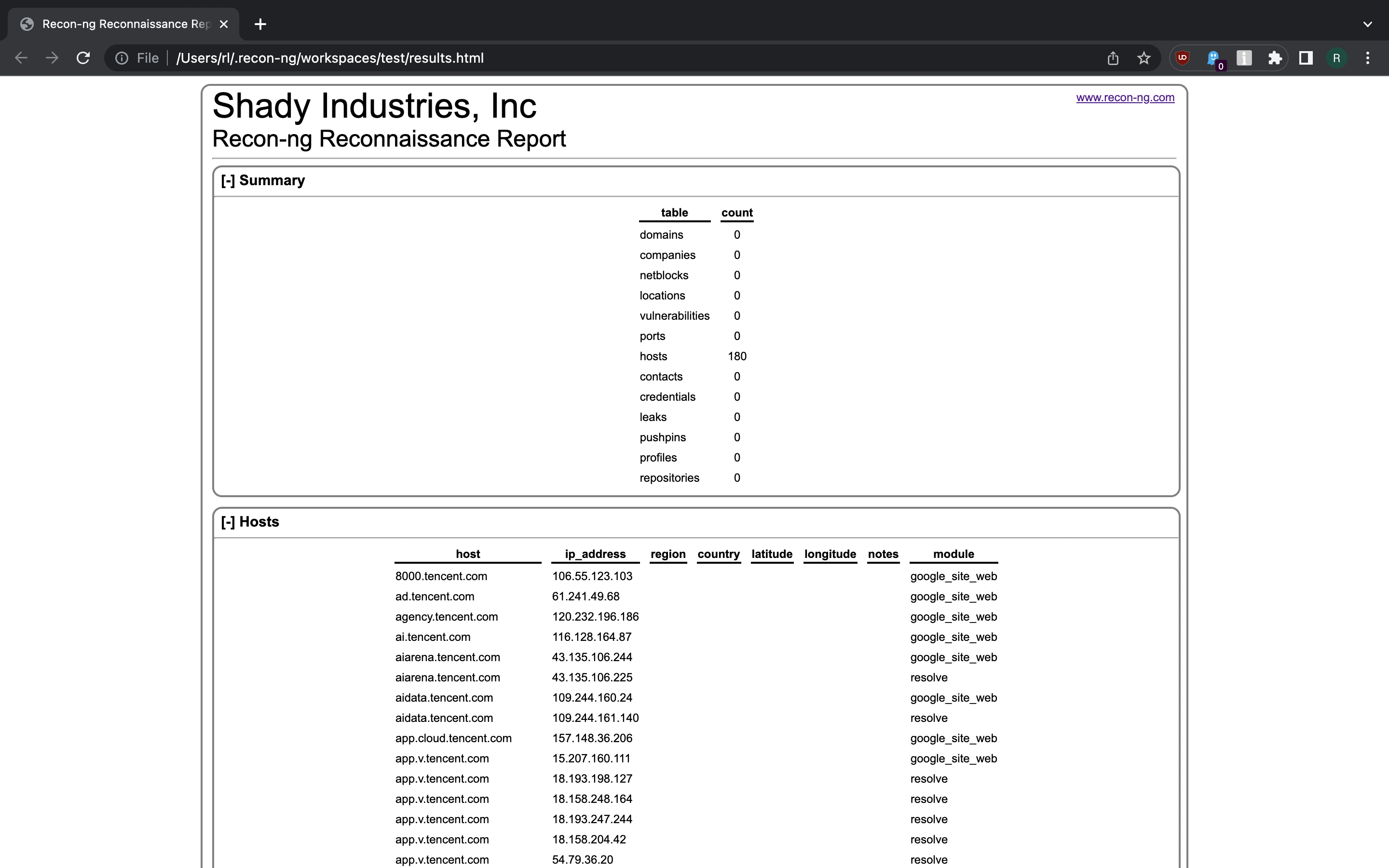
Task: Click the country column header
Action: 719,554
